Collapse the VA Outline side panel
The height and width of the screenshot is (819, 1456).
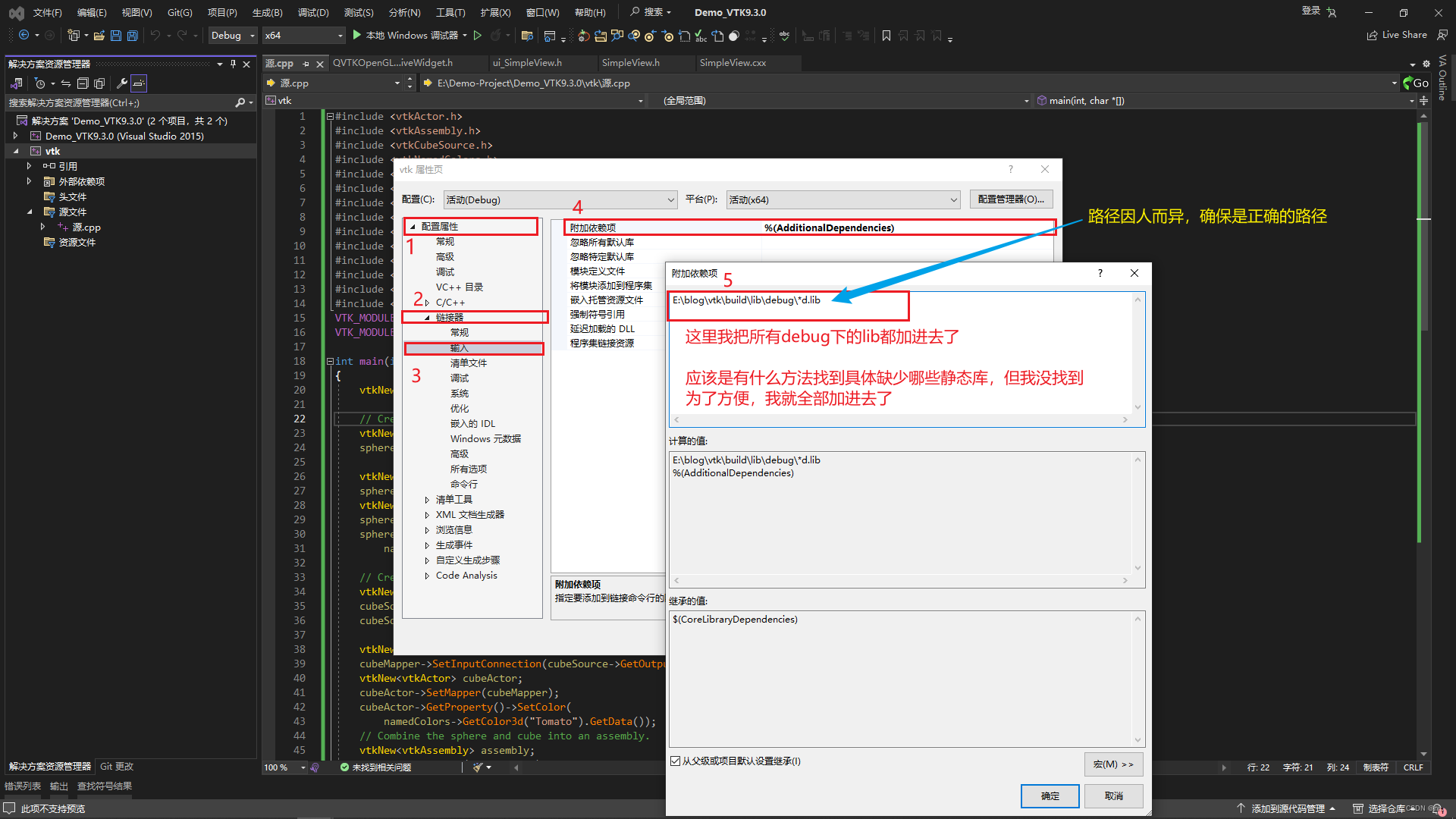1442,76
